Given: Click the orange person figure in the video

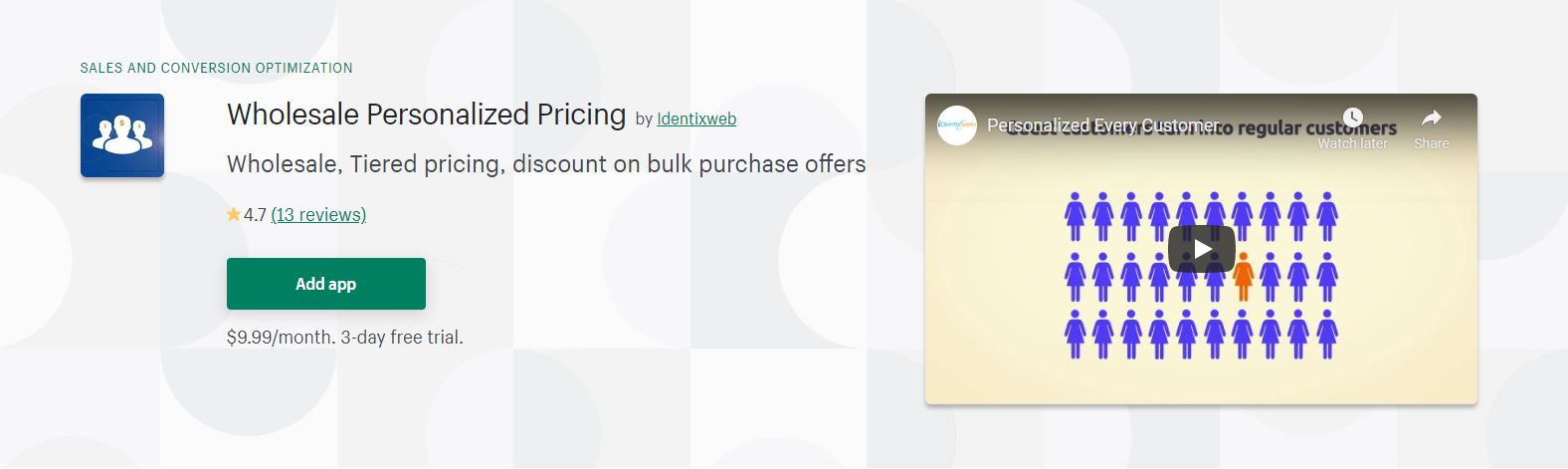Looking at the screenshot, I should (1243, 277).
